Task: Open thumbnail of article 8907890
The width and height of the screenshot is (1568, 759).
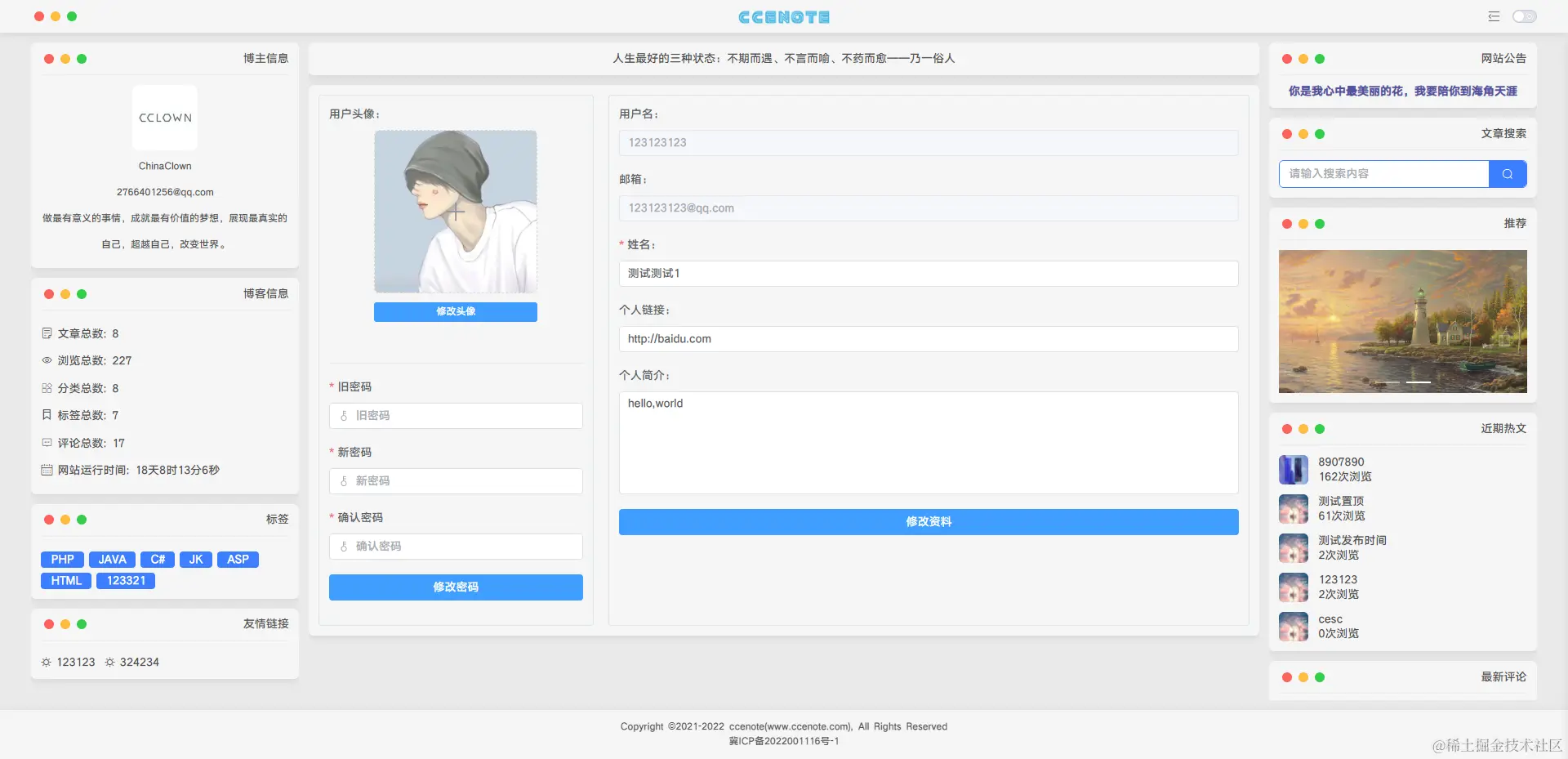Action: coord(1294,470)
